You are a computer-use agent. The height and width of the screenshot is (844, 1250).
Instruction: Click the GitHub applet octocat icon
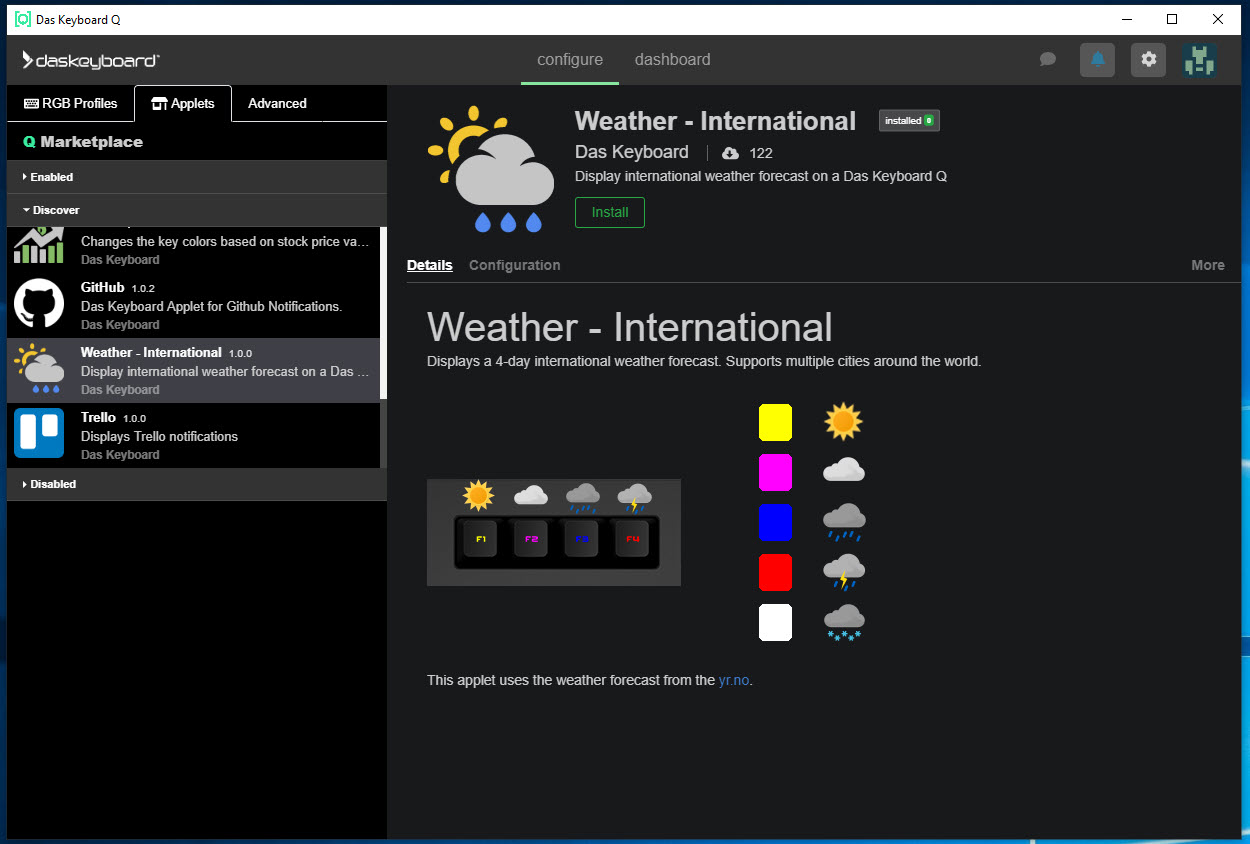click(x=39, y=303)
